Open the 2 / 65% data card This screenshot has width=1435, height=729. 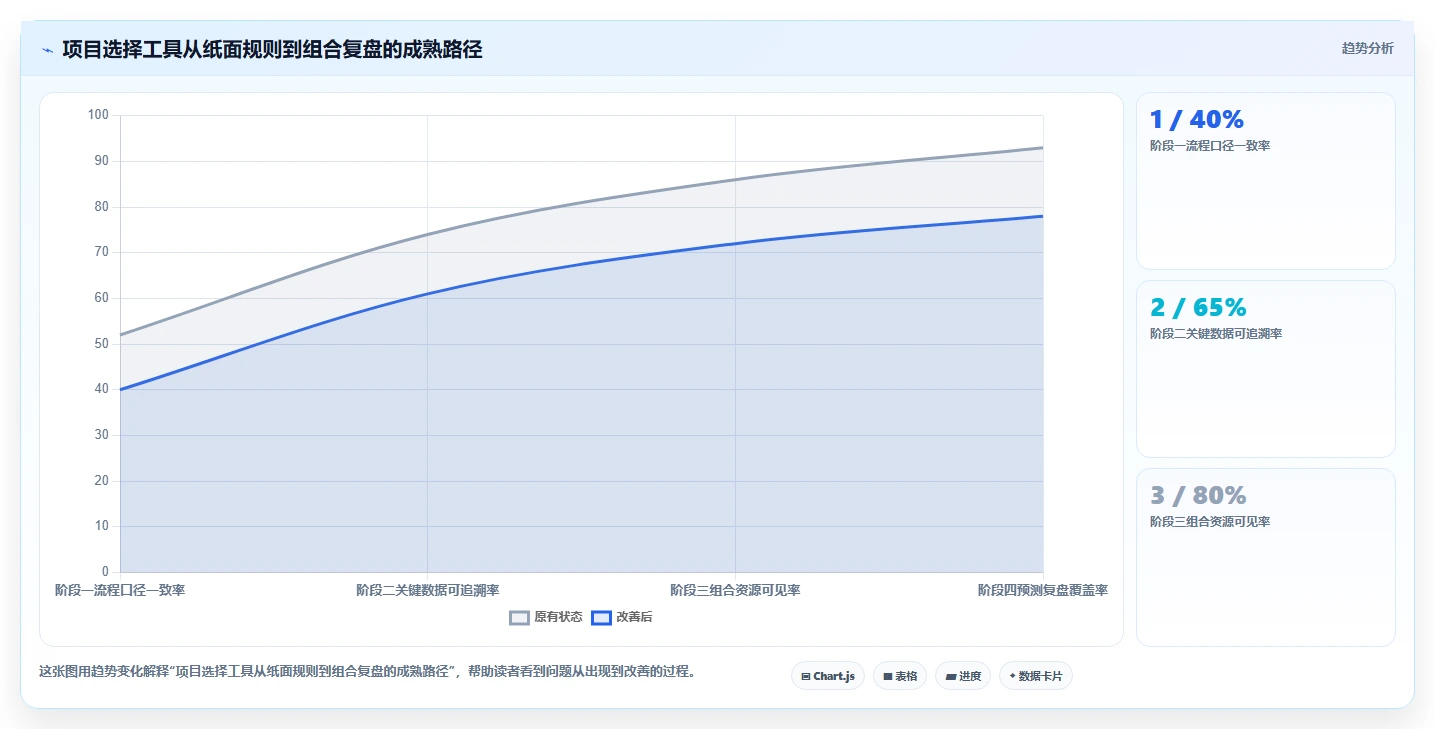point(1266,369)
